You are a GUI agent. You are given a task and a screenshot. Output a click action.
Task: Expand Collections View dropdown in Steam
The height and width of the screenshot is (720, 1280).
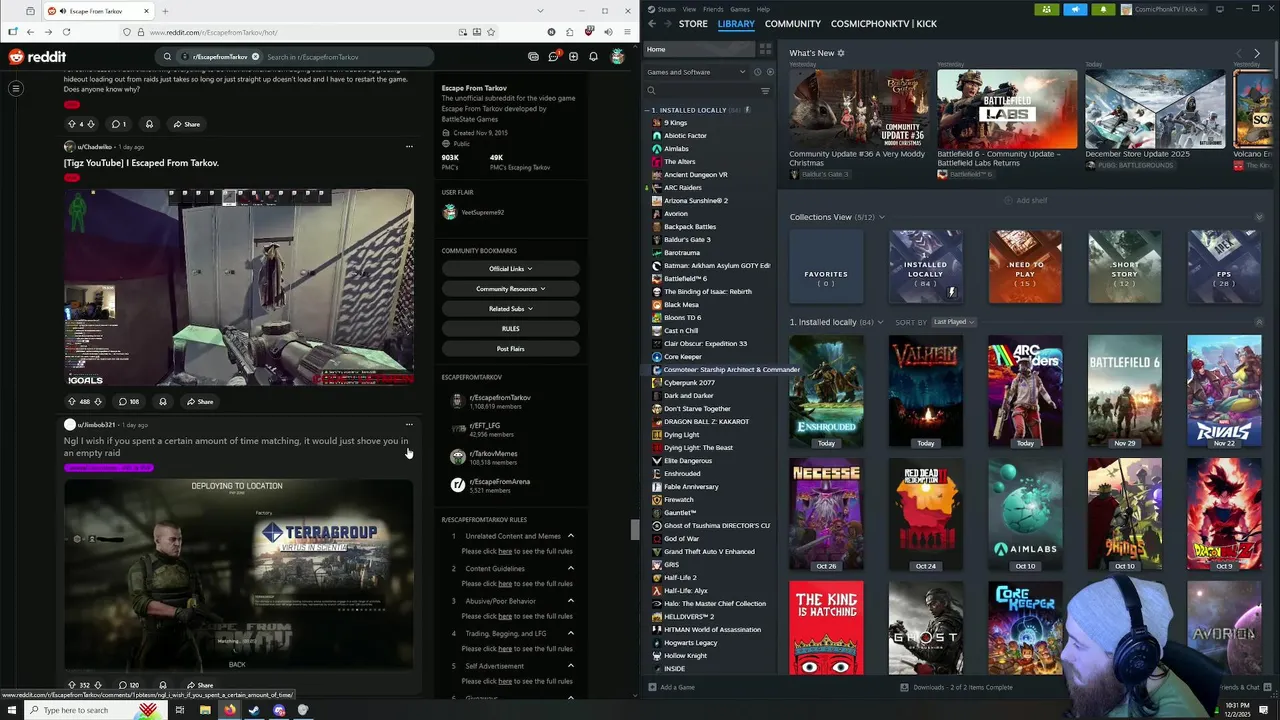(x=881, y=217)
